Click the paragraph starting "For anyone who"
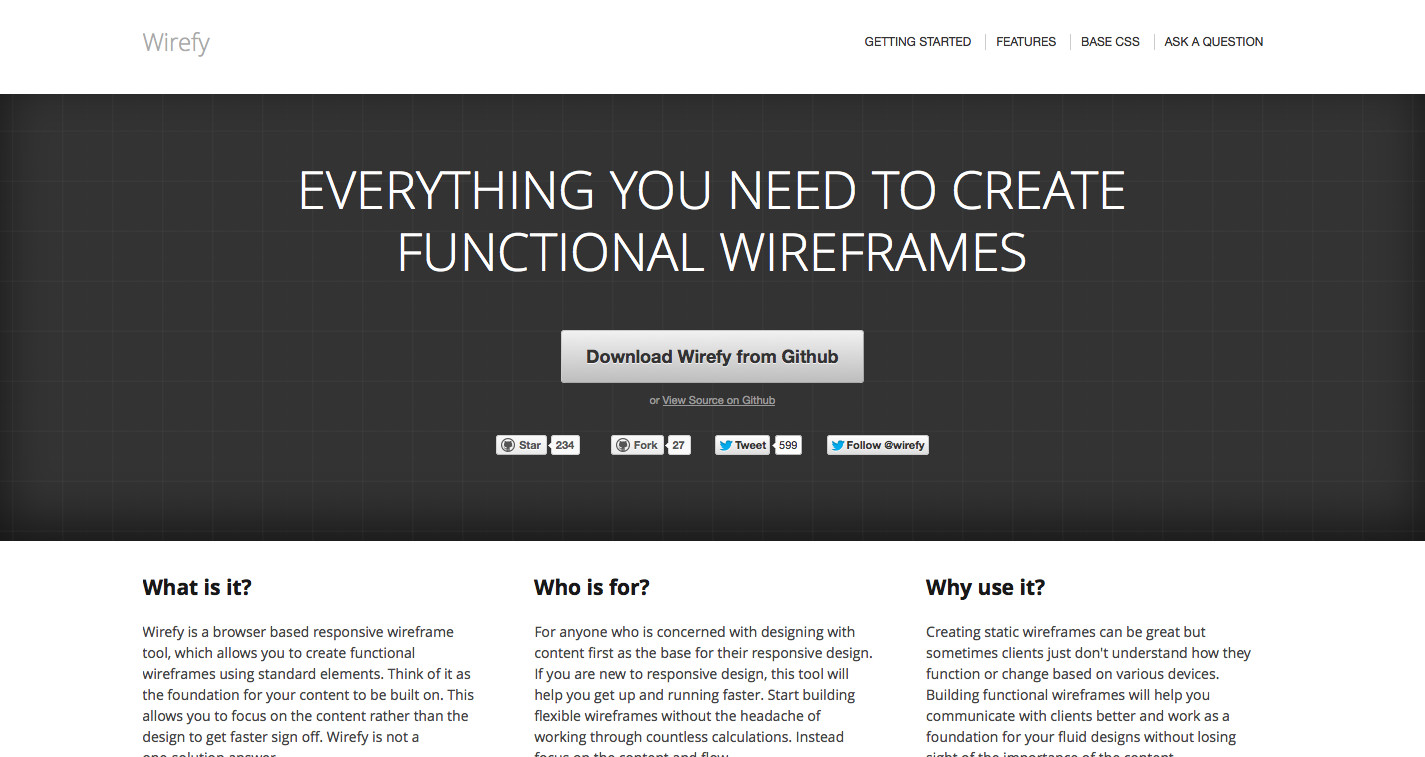The image size is (1425, 757). point(703,684)
